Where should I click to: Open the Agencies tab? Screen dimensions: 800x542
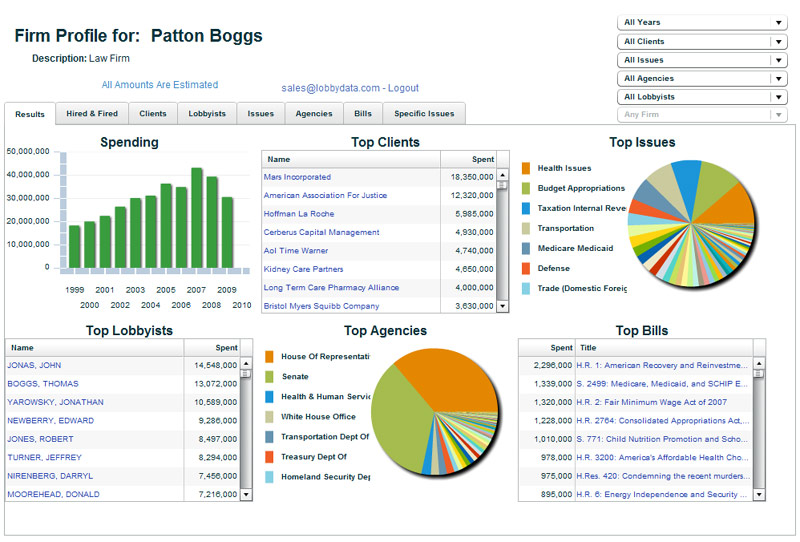click(314, 113)
